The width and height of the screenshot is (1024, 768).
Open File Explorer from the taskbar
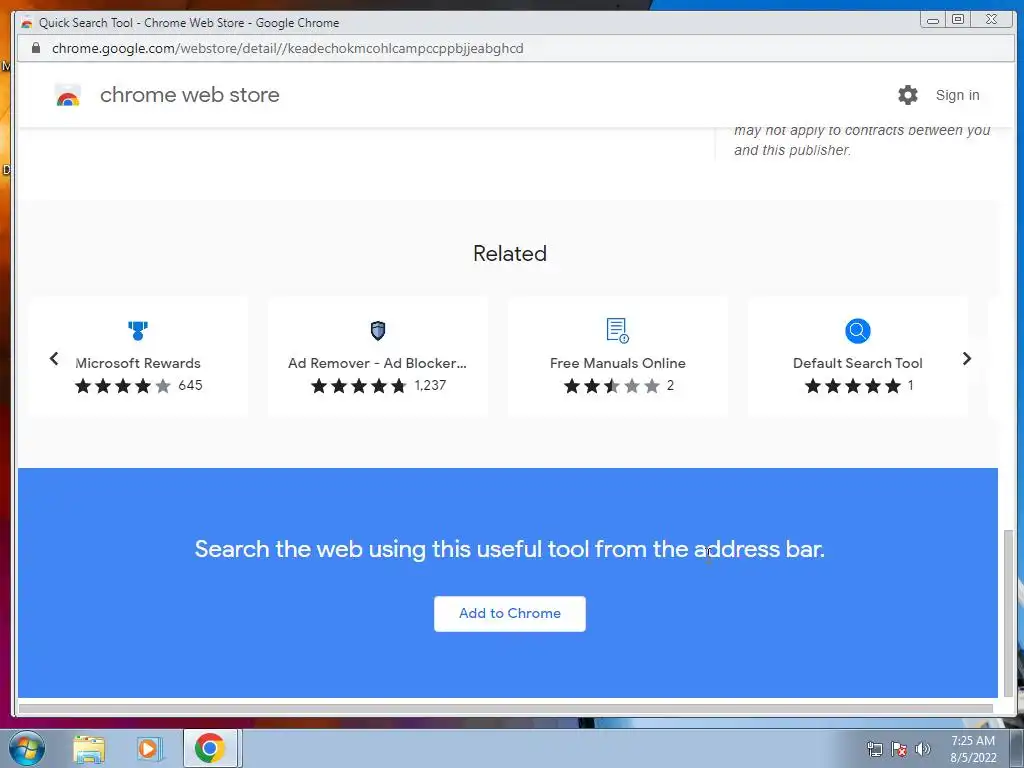pos(89,749)
